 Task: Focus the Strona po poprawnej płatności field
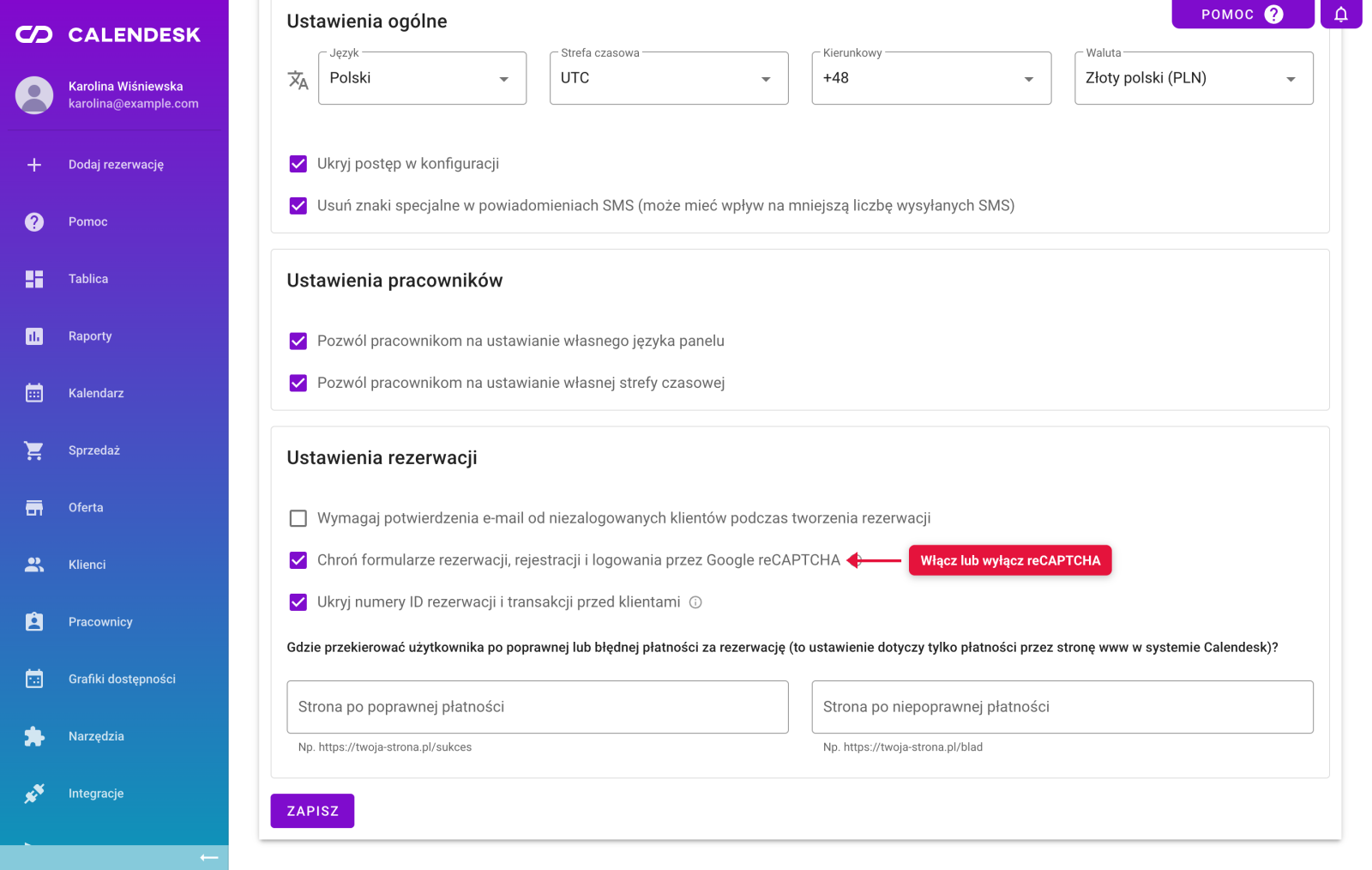pyautogui.click(x=538, y=707)
